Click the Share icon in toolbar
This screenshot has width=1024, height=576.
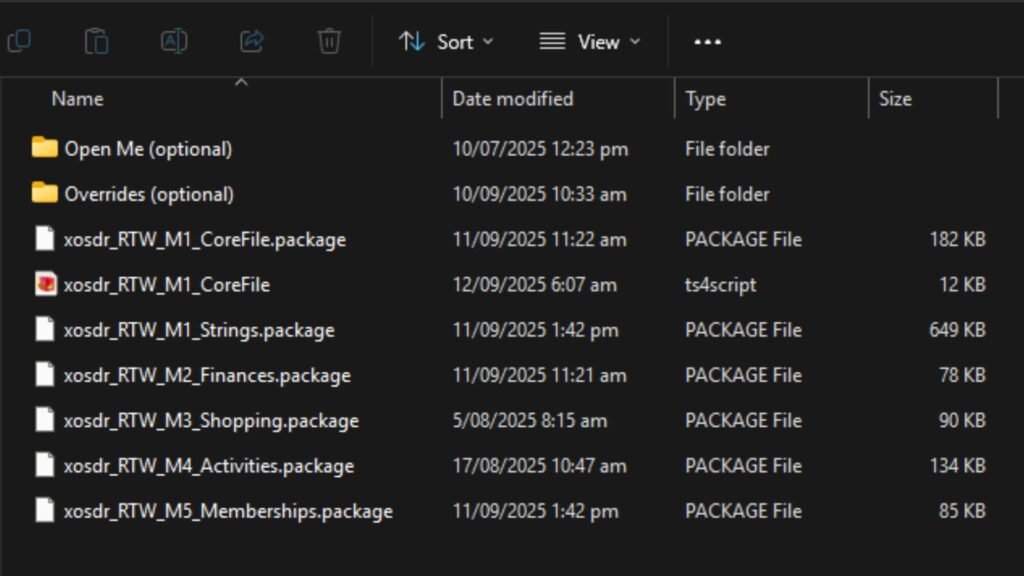(x=251, y=41)
